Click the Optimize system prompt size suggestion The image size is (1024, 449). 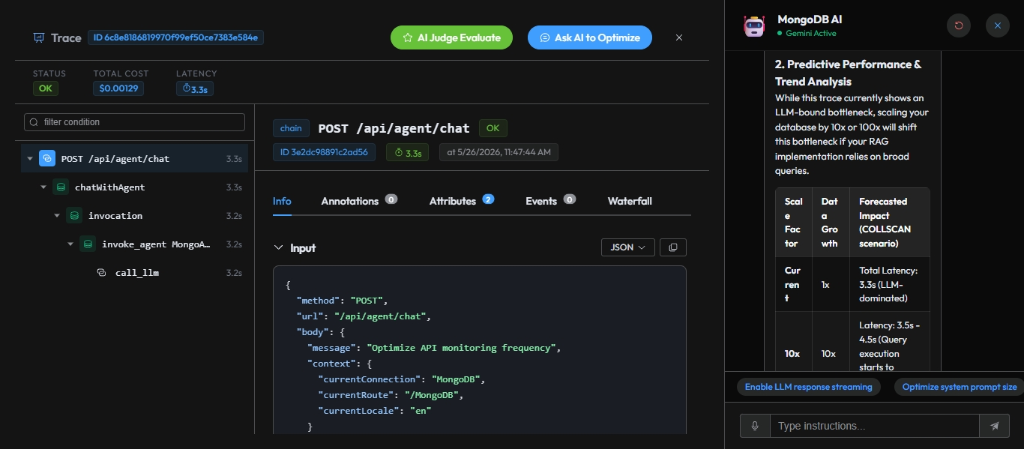[959, 387]
